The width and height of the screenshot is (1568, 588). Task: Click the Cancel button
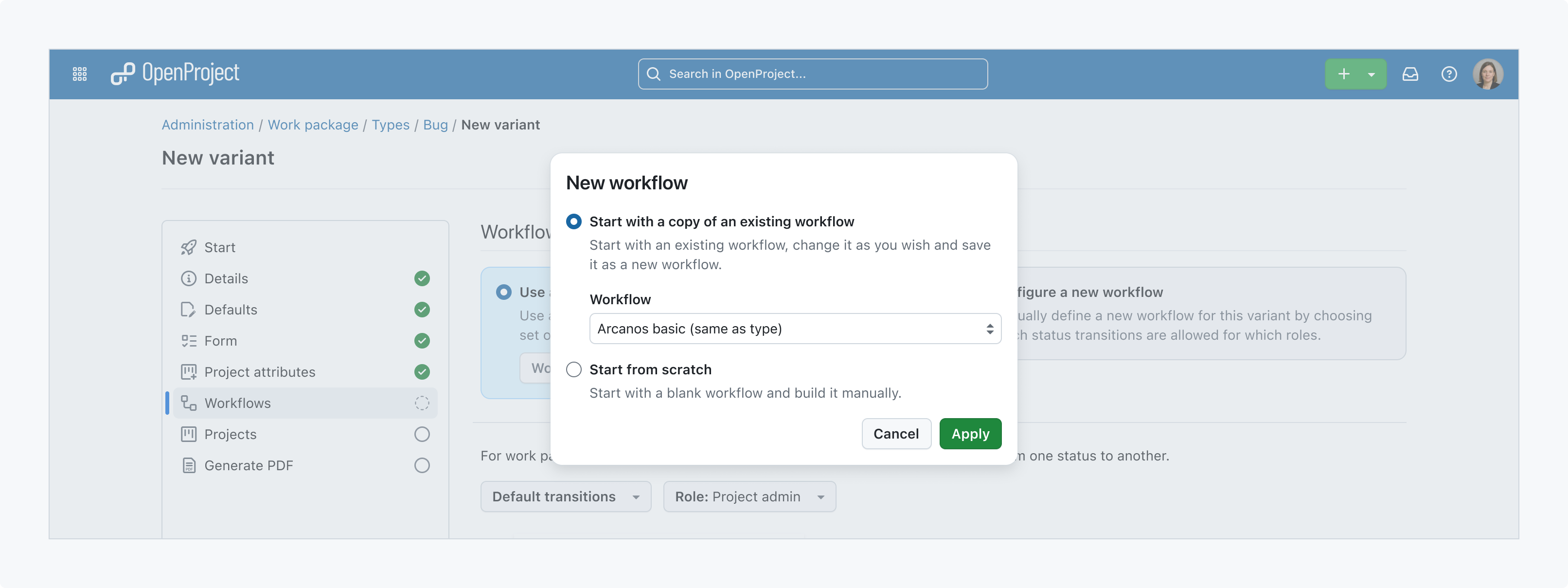[x=896, y=434]
